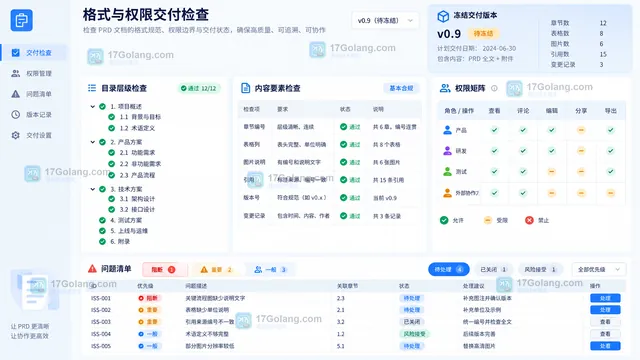
Task: Select the 1.1 背景与目标 tree item
Action: (140, 117)
